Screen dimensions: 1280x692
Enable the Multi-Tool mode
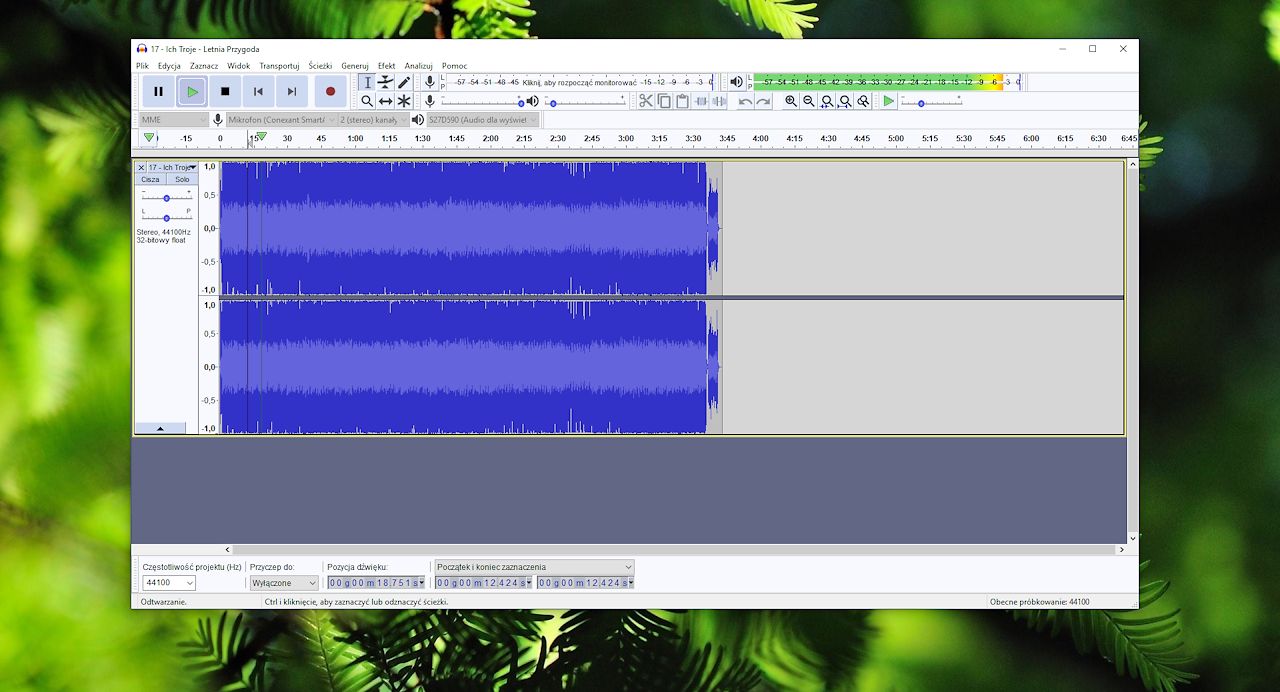click(x=404, y=101)
